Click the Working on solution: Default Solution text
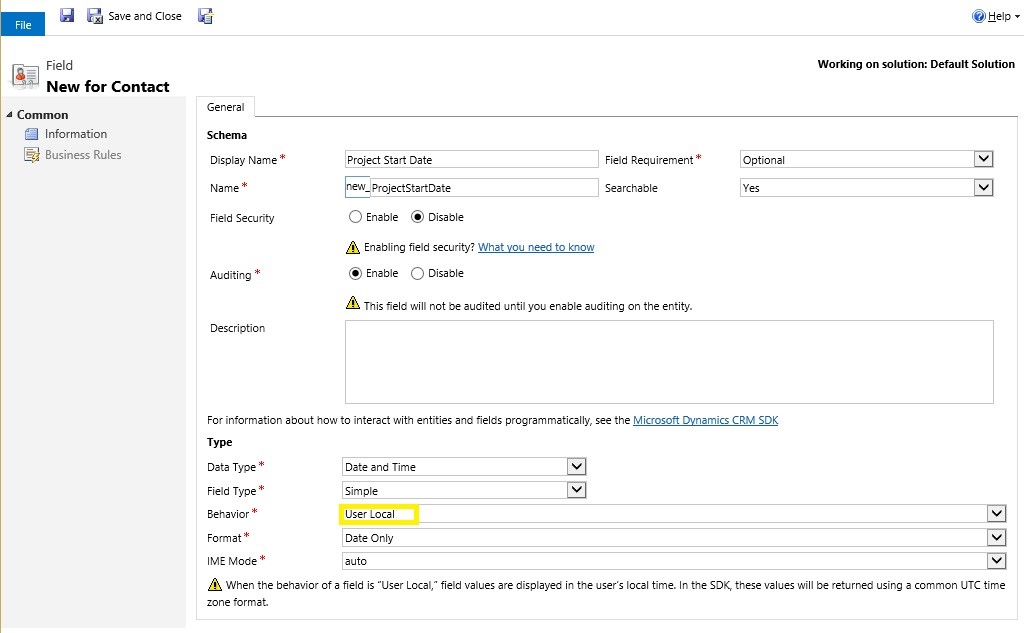The image size is (1024, 633). click(916, 64)
